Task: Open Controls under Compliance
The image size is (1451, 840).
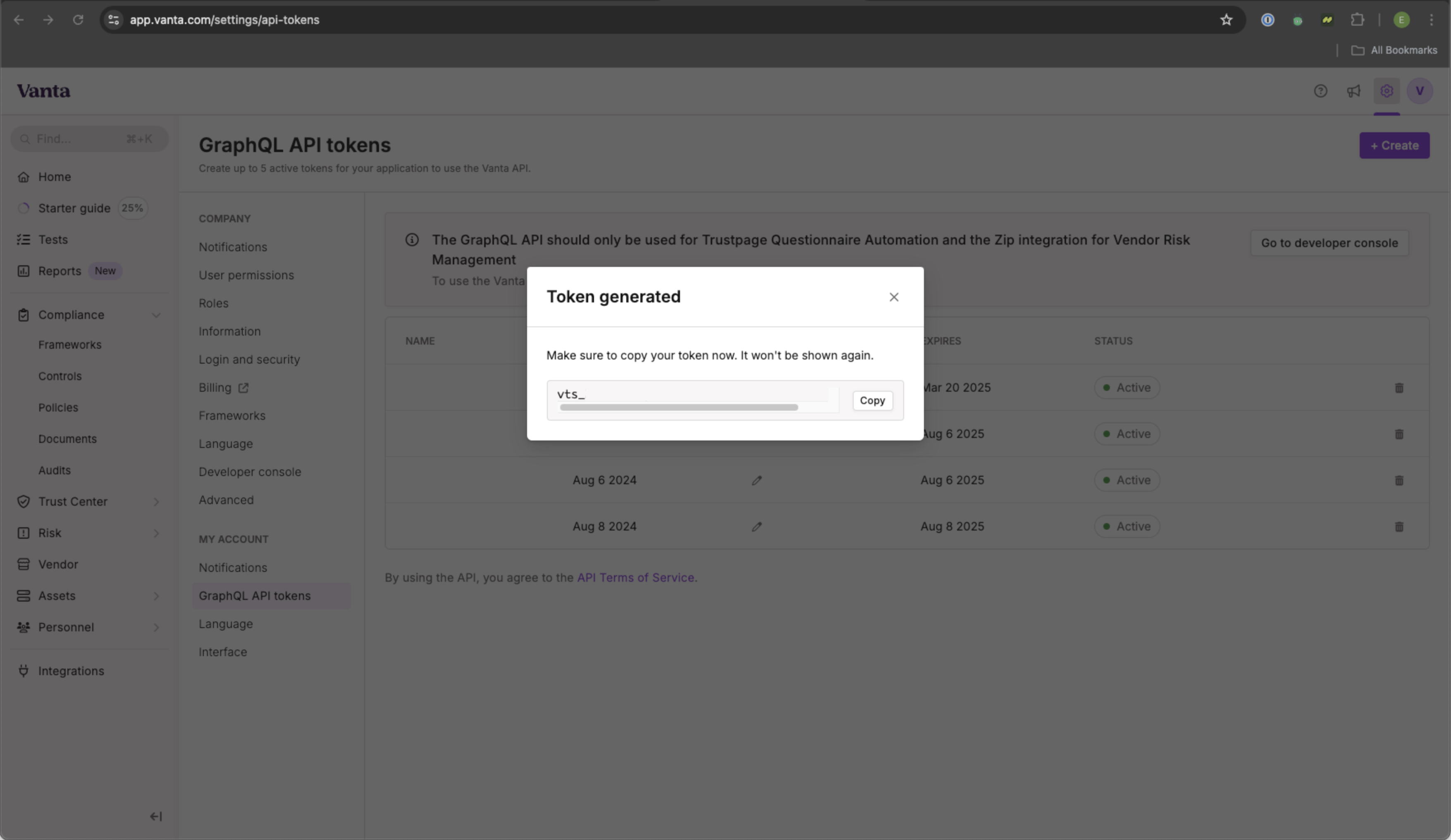Action: click(60, 376)
